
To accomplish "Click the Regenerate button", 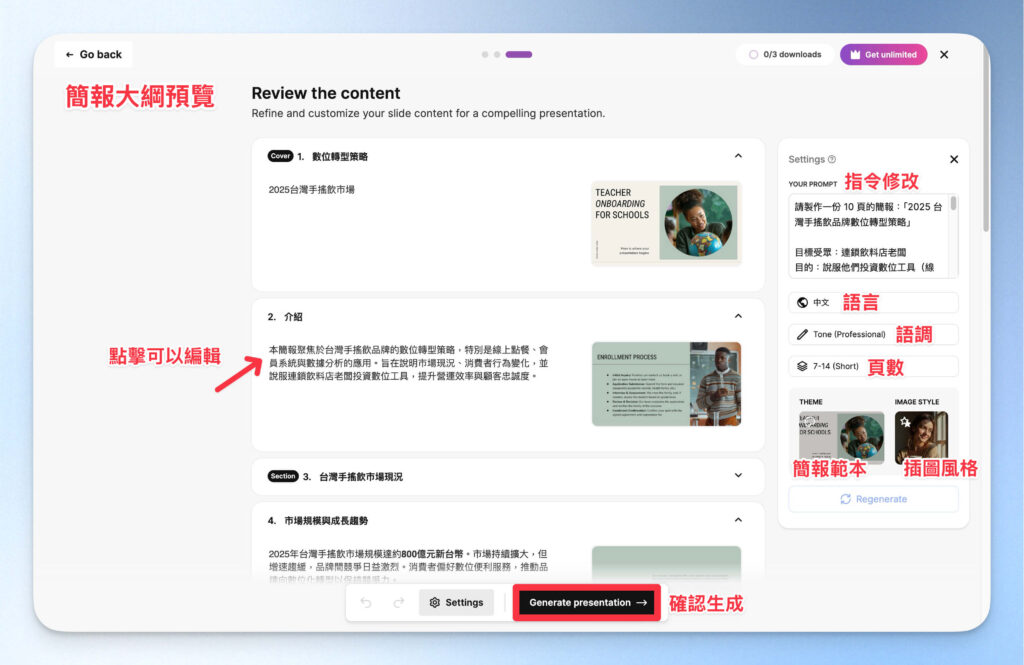I will (873, 498).
